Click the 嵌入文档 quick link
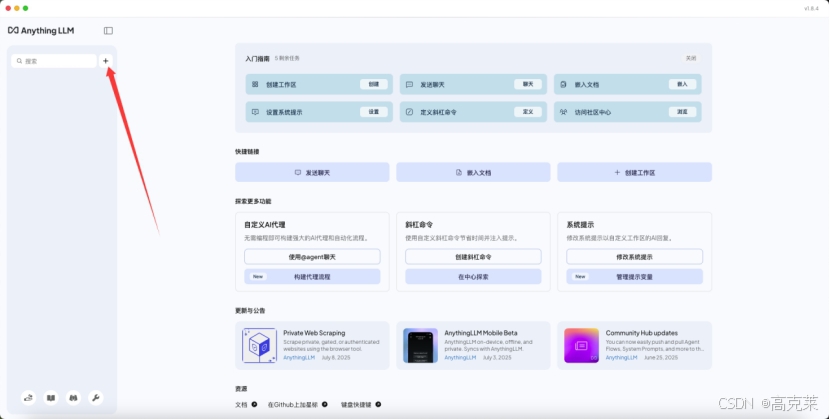 point(473,172)
